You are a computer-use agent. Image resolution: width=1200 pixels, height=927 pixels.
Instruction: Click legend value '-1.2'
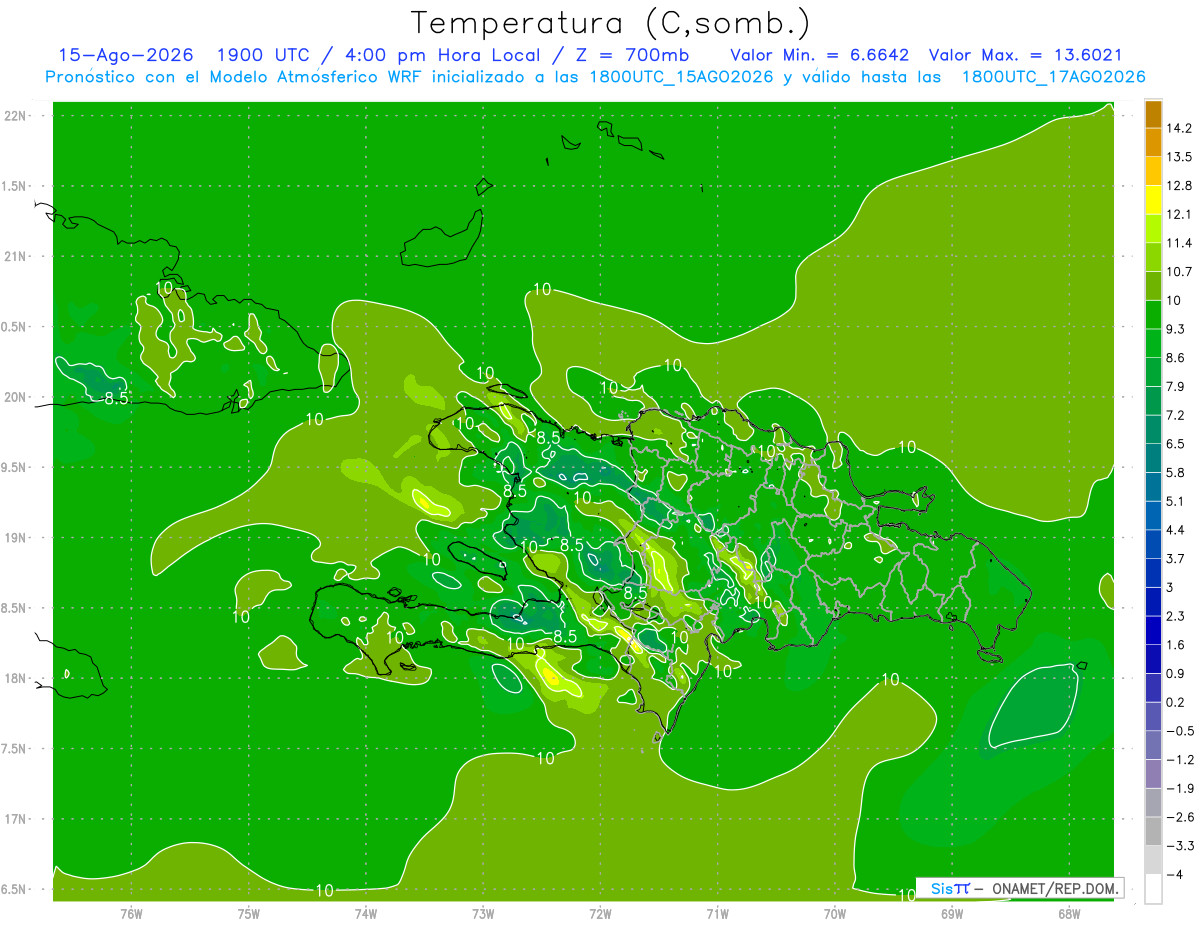click(x=1179, y=759)
